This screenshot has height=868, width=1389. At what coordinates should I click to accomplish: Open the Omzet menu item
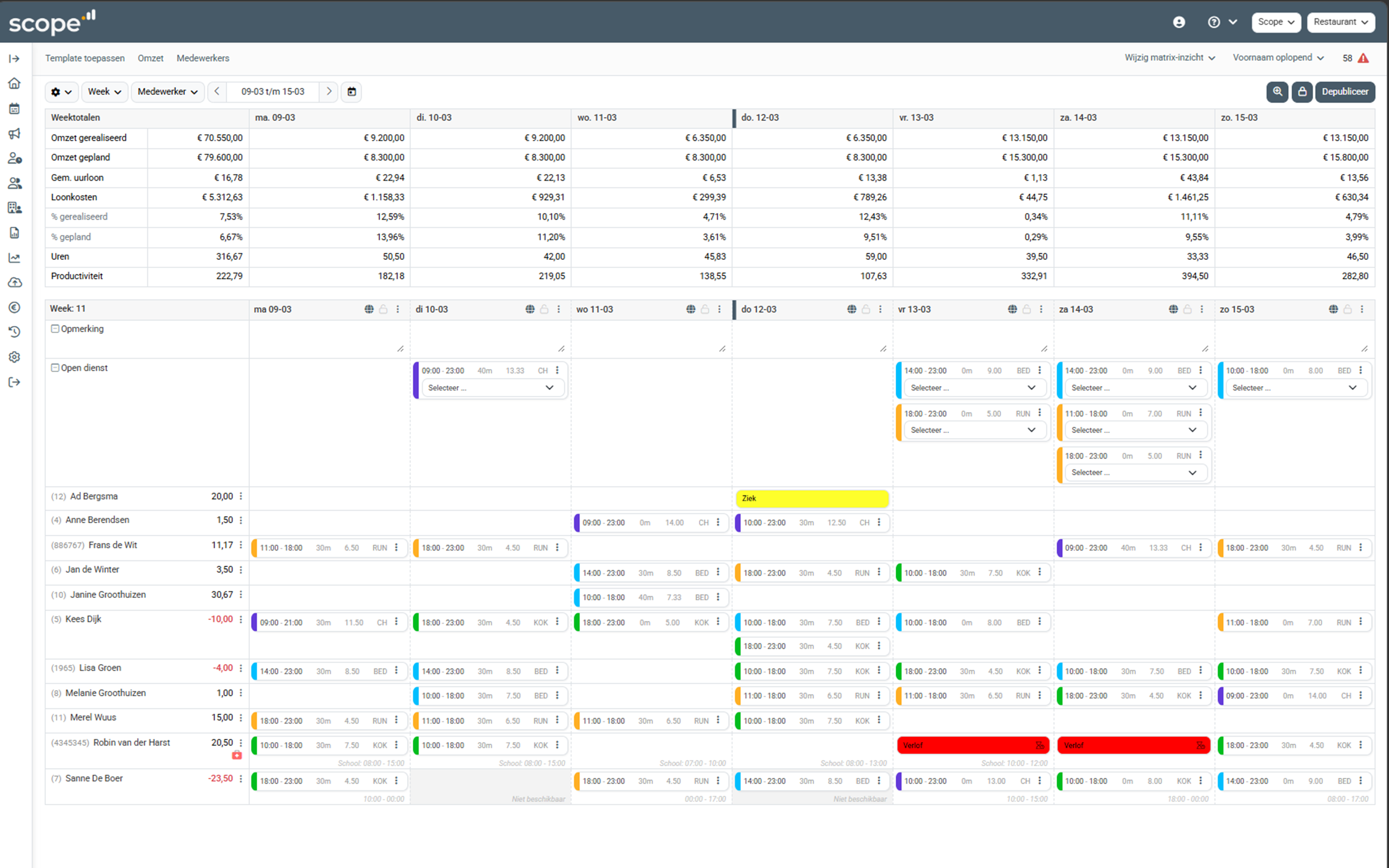[150, 58]
